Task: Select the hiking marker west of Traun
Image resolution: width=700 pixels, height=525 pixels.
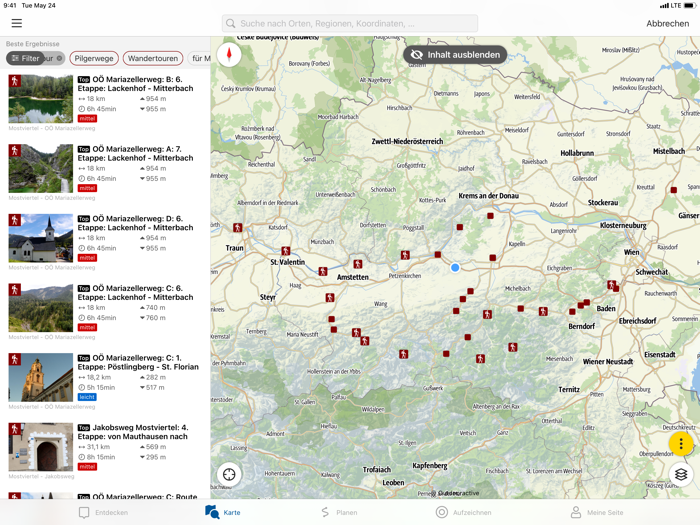Action: 238,228
